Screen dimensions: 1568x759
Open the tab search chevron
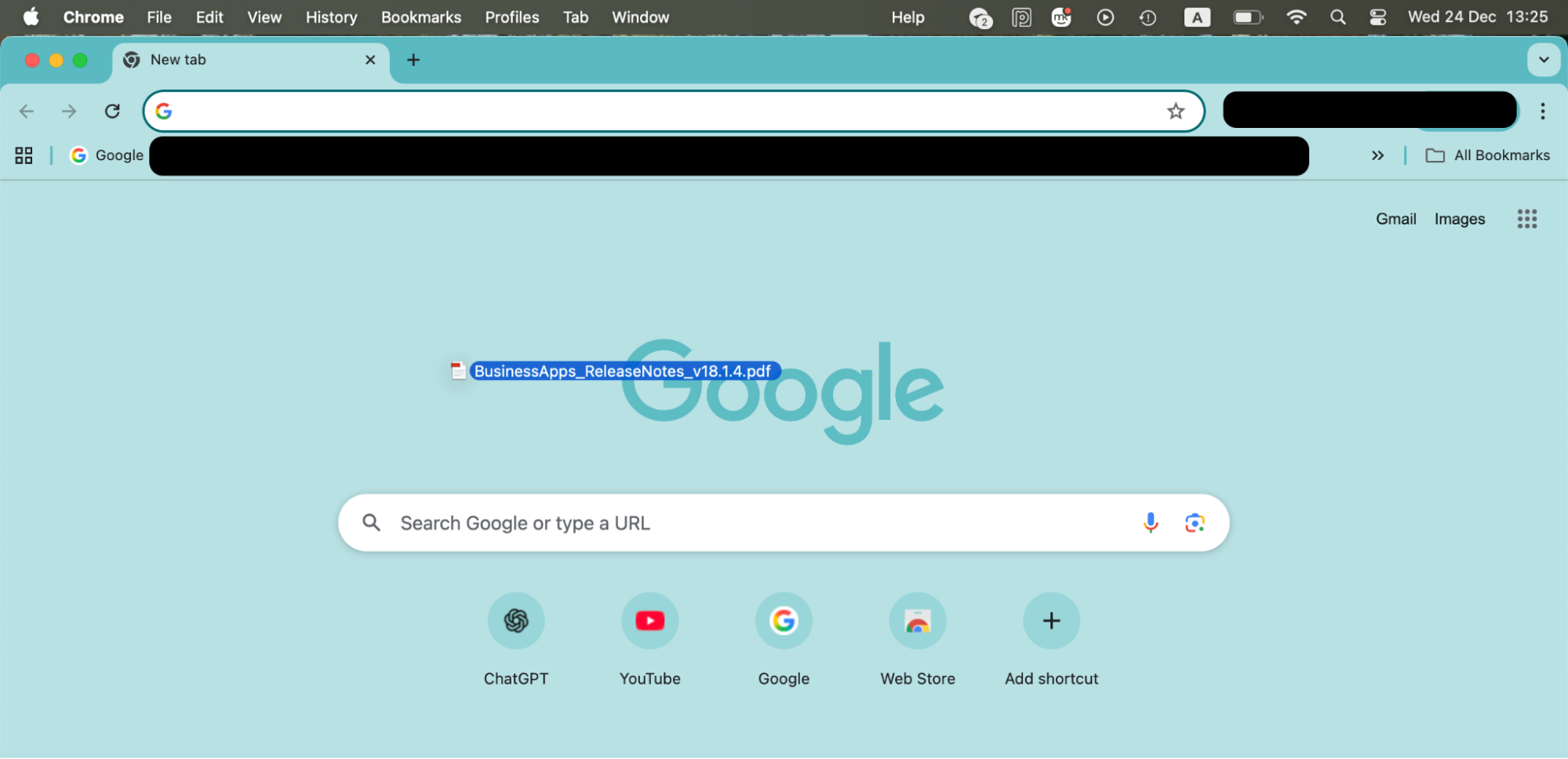tap(1543, 60)
